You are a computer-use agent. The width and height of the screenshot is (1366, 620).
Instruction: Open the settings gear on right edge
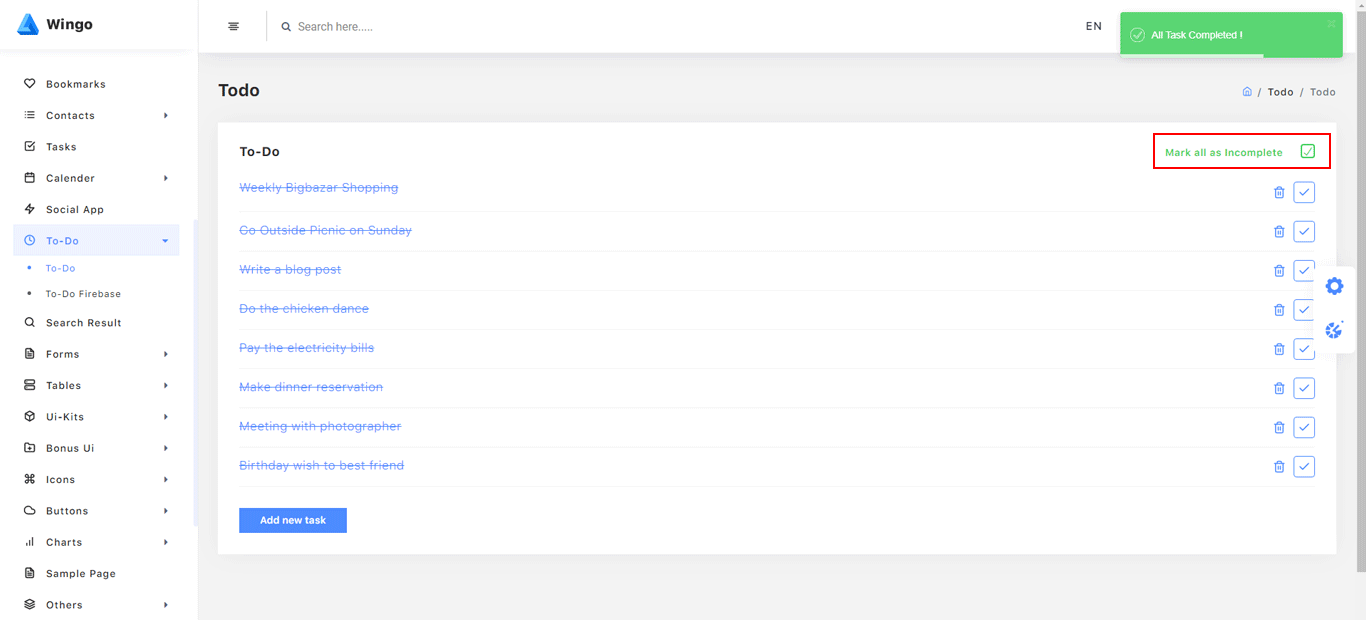point(1334,287)
